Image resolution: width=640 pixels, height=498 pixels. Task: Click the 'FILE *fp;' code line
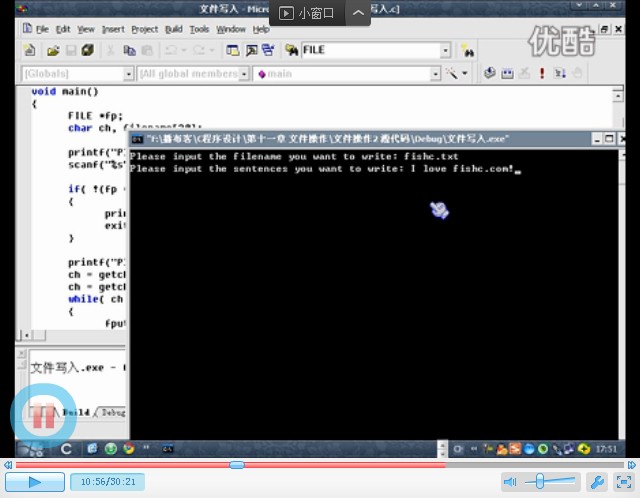pyautogui.click(x=95, y=116)
